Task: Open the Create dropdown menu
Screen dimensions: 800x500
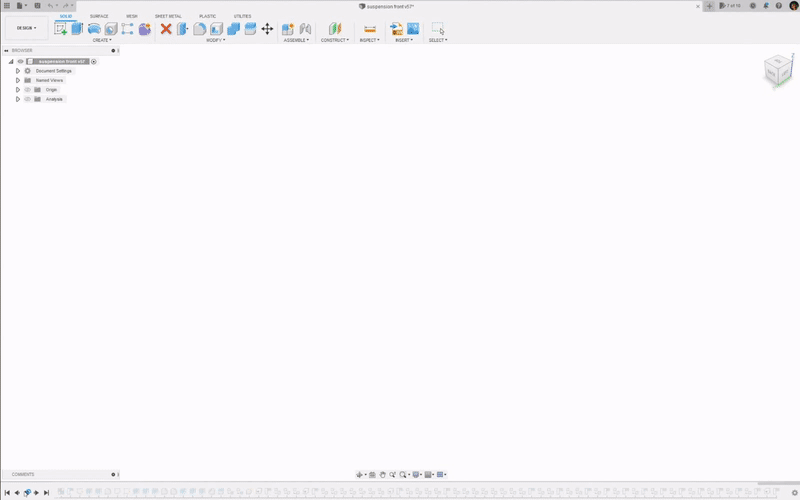Action: pos(102,40)
